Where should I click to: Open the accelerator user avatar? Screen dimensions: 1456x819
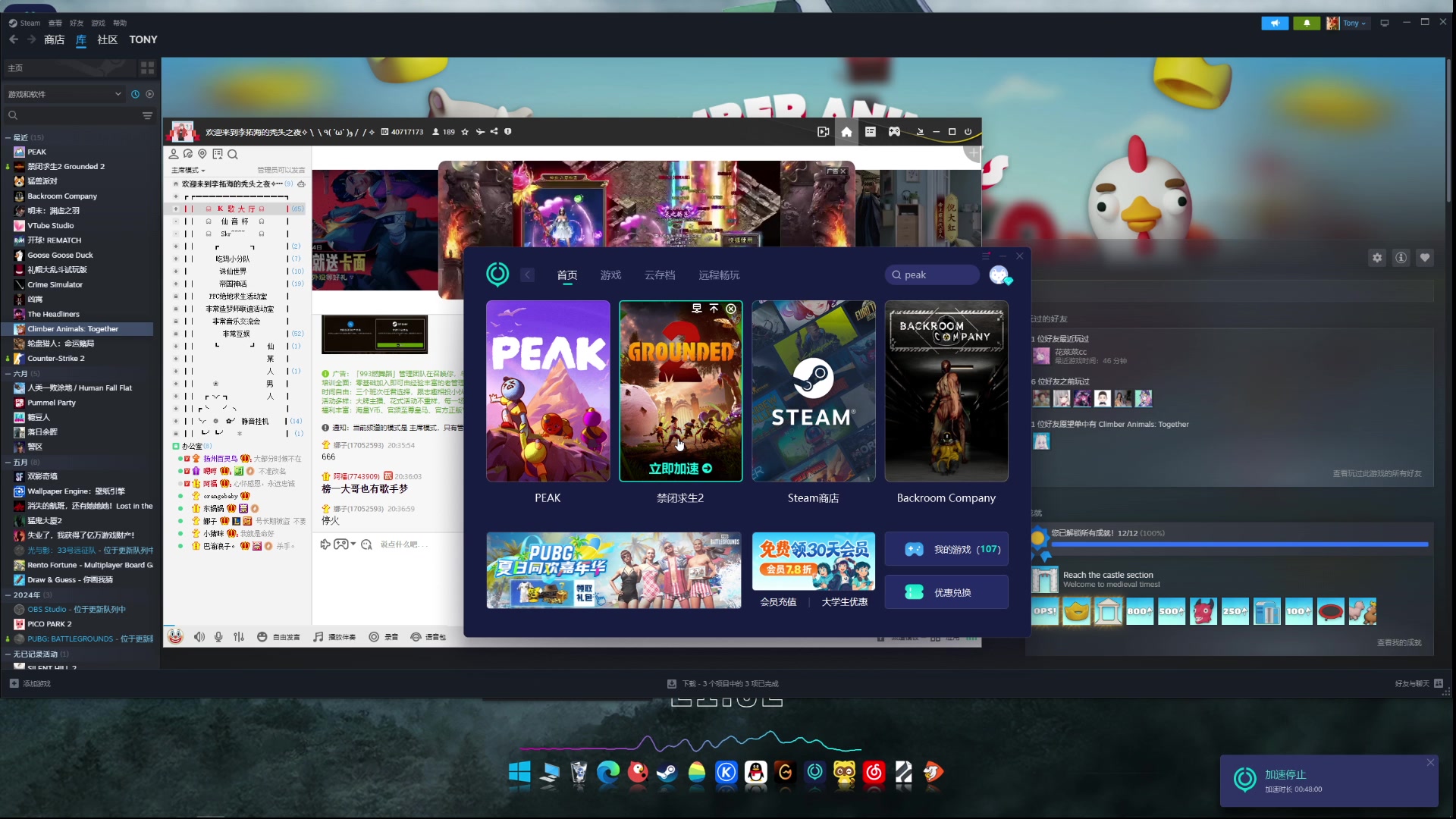pyautogui.click(x=999, y=275)
